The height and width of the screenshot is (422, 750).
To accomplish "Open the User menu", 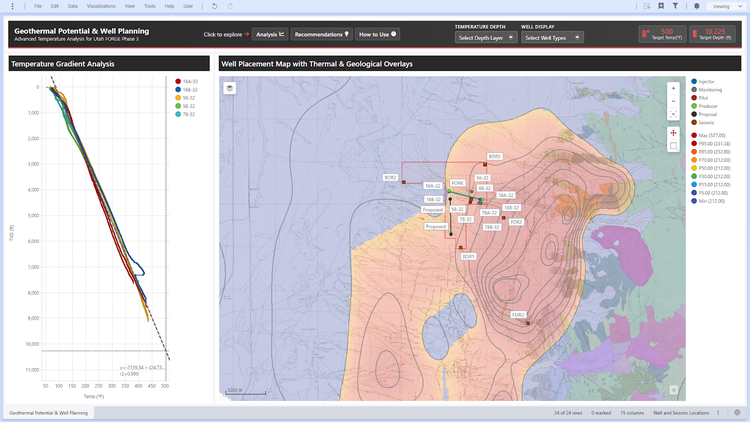I will [188, 6].
